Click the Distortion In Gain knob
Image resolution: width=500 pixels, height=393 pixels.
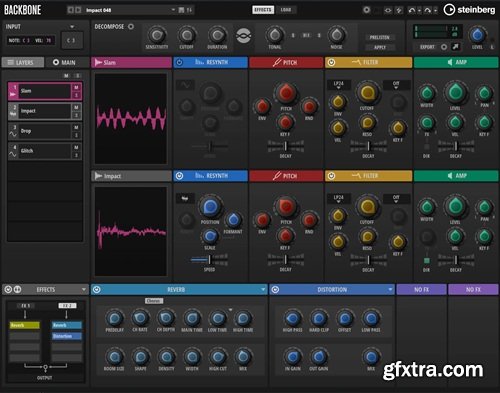pos(293,357)
